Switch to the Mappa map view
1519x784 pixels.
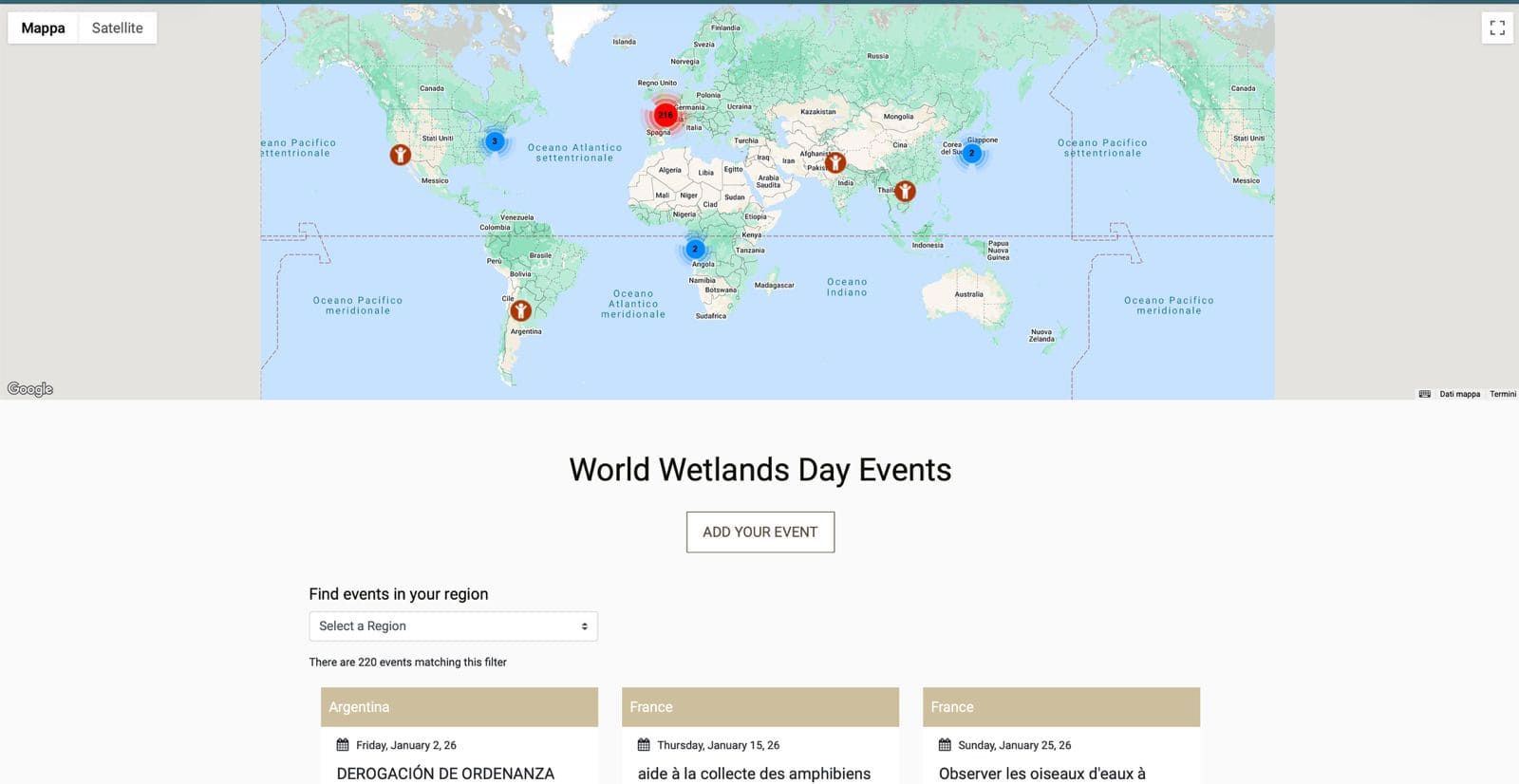(x=44, y=28)
